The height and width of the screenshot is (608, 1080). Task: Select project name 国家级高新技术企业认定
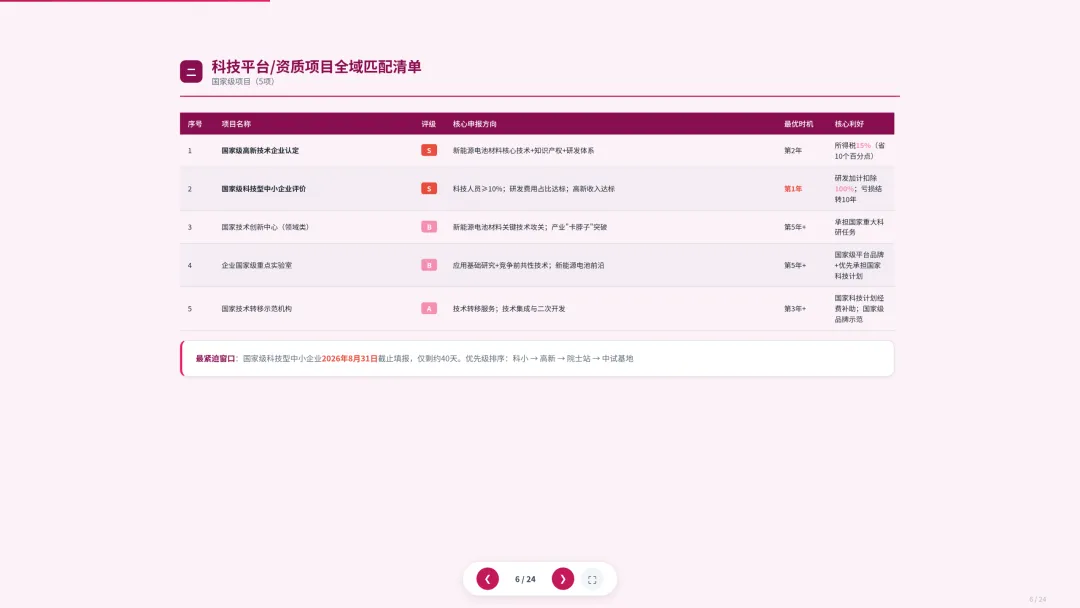click(x=260, y=151)
